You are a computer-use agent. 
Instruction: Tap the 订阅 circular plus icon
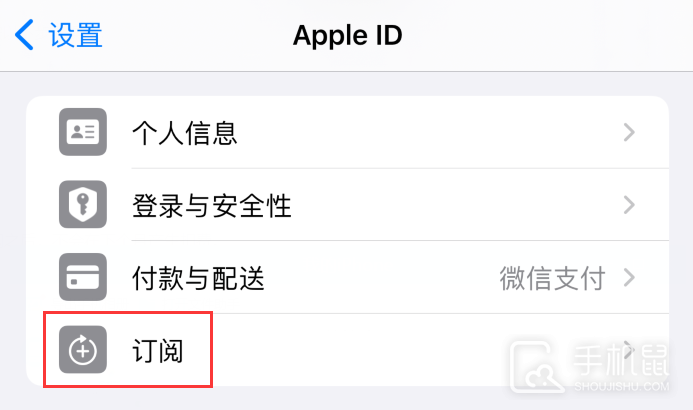83,350
